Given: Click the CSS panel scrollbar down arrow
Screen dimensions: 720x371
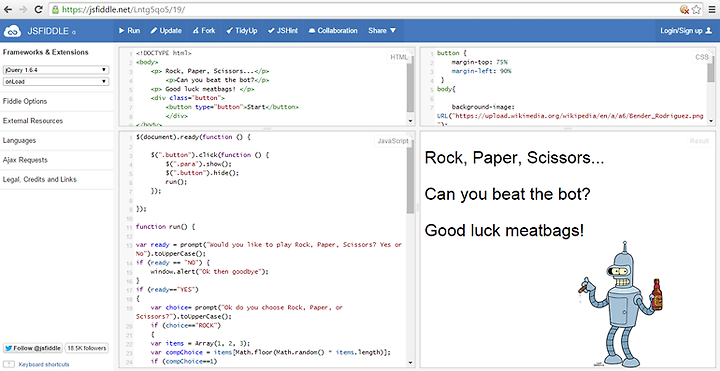Looking at the screenshot, I should [711, 121].
